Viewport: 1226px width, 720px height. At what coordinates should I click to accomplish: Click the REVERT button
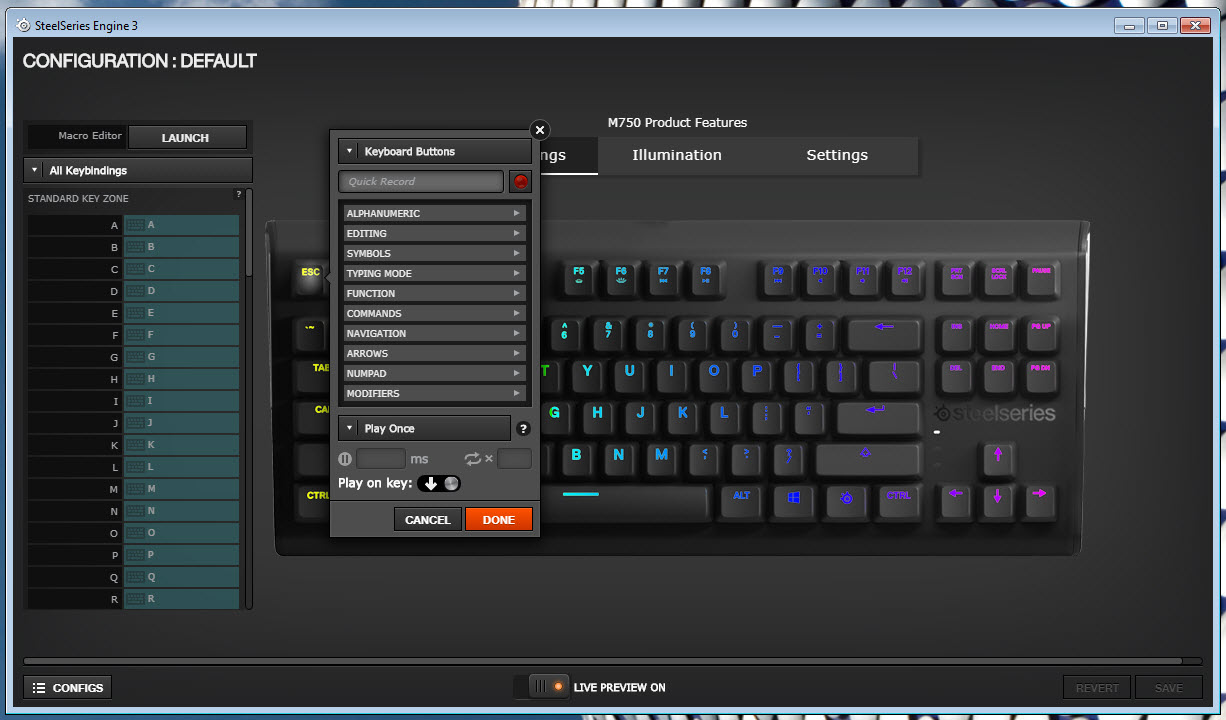click(x=1097, y=688)
